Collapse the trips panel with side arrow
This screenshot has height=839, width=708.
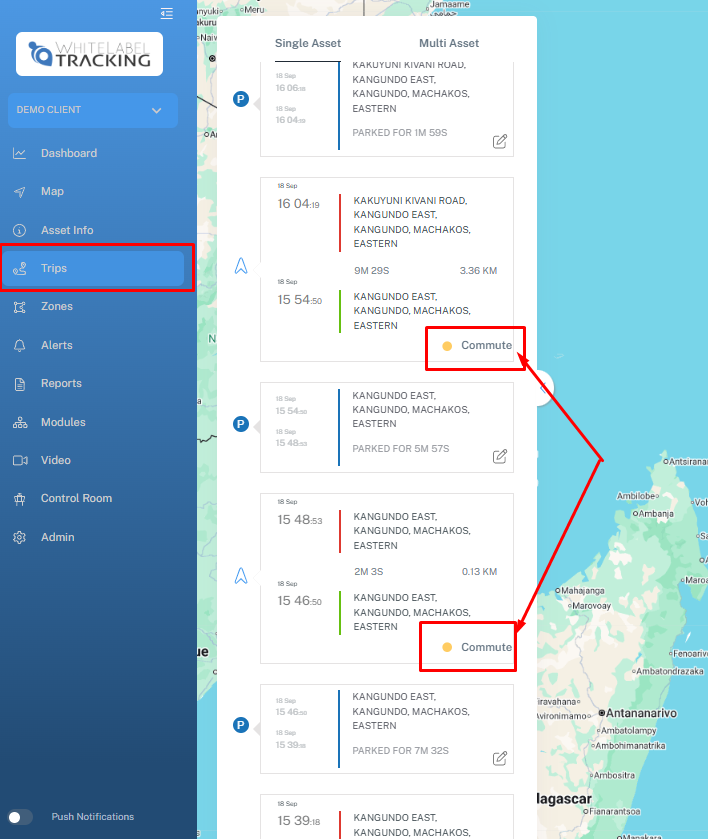click(x=543, y=389)
